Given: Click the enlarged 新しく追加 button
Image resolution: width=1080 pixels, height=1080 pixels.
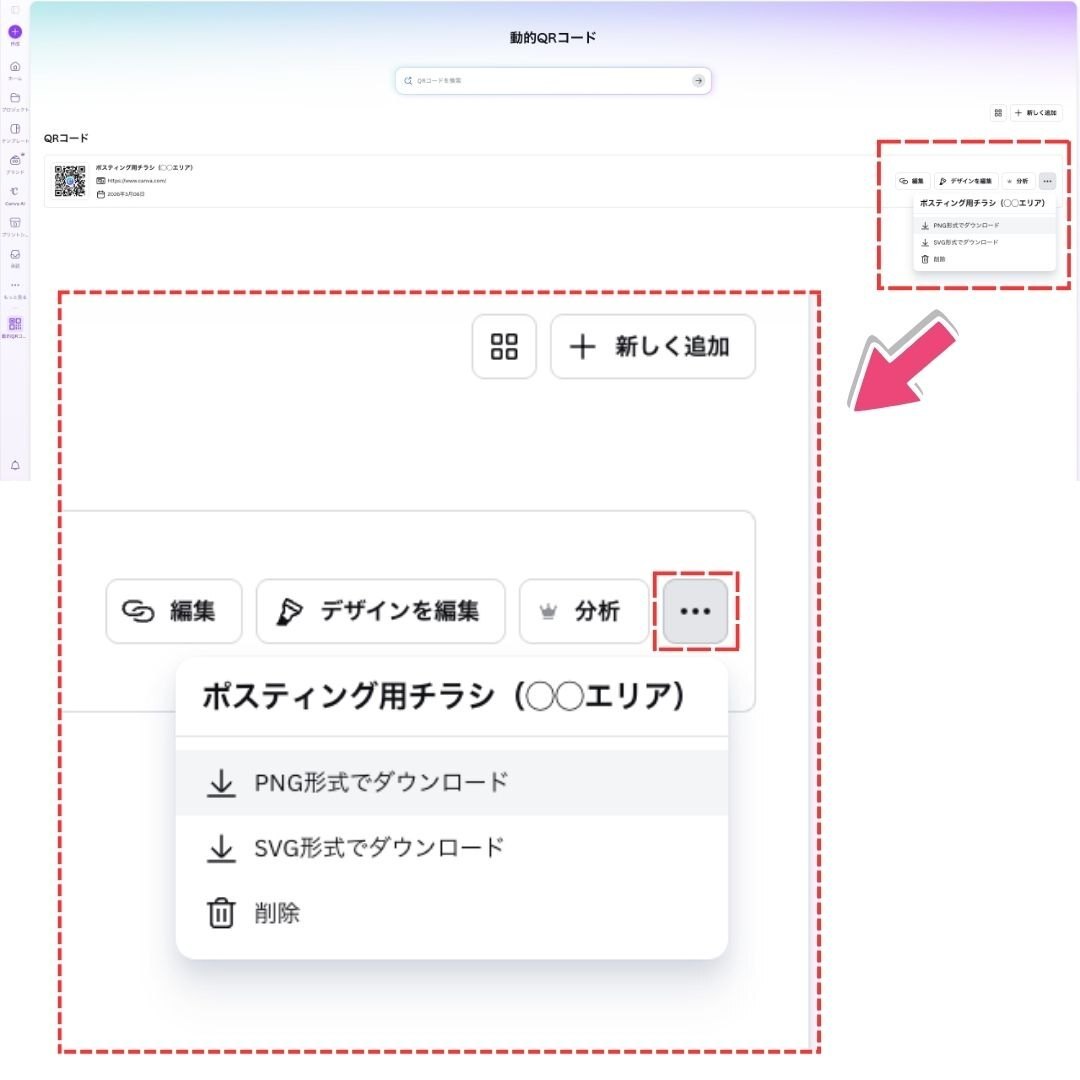Looking at the screenshot, I should coord(653,346).
